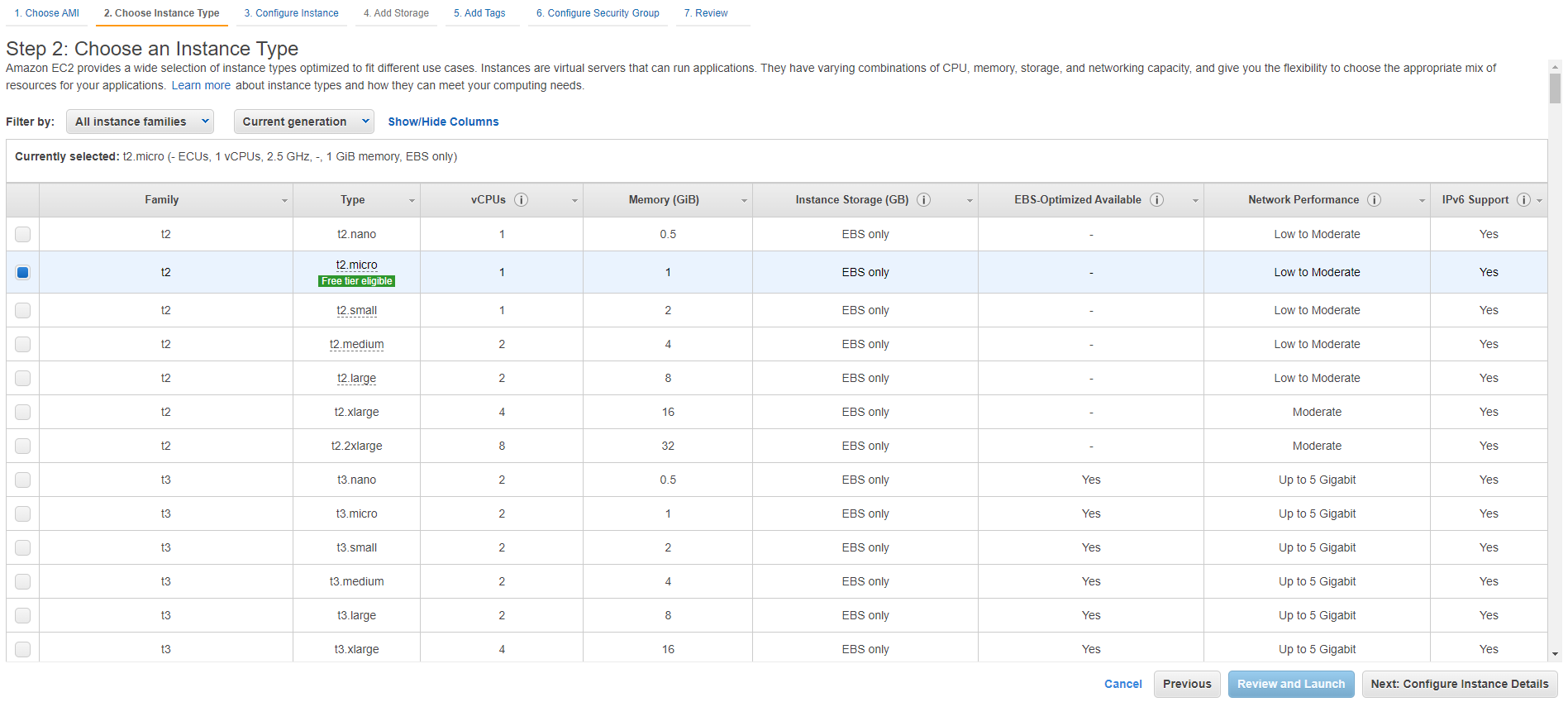Open the All instance families filter dropdown

(x=140, y=122)
